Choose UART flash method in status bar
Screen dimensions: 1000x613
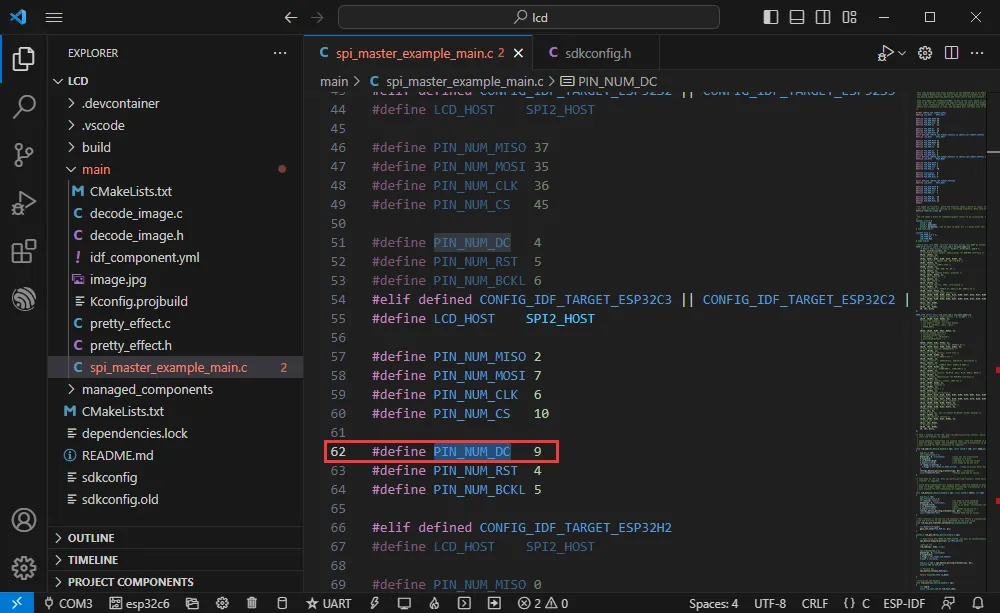pyautogui.click(x=330, y=602)
